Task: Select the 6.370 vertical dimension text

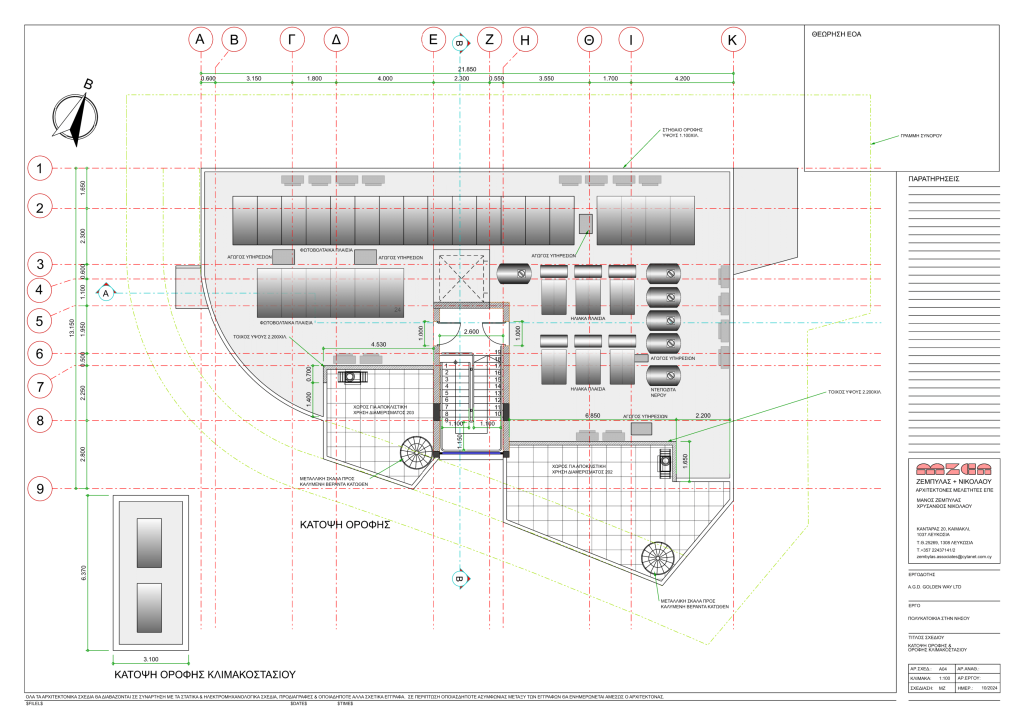Action: [x=84, y=572]
